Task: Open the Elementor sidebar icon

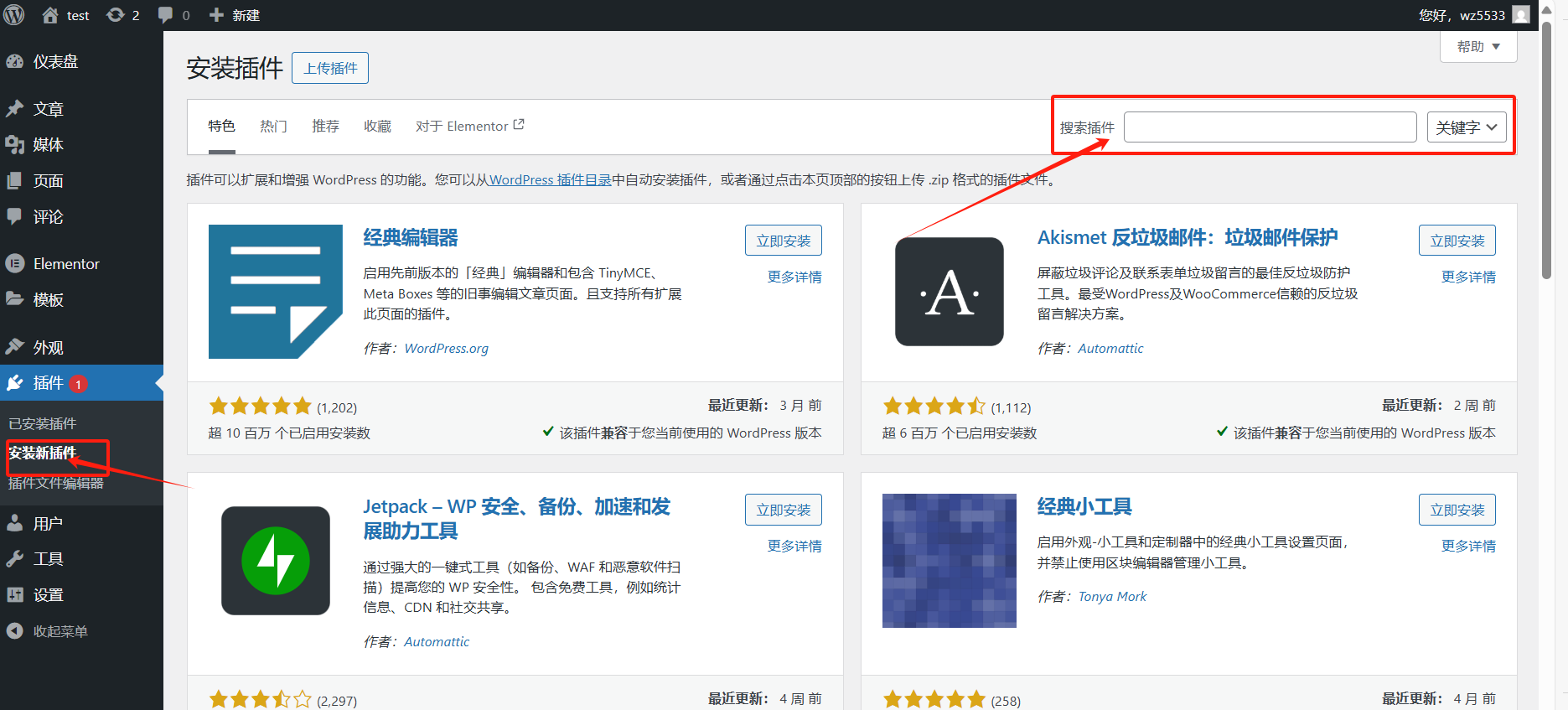Action: point(15,263)
